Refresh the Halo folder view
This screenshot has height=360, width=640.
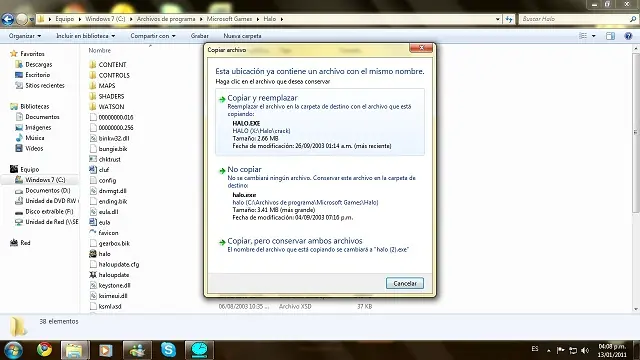pos(509,19)
